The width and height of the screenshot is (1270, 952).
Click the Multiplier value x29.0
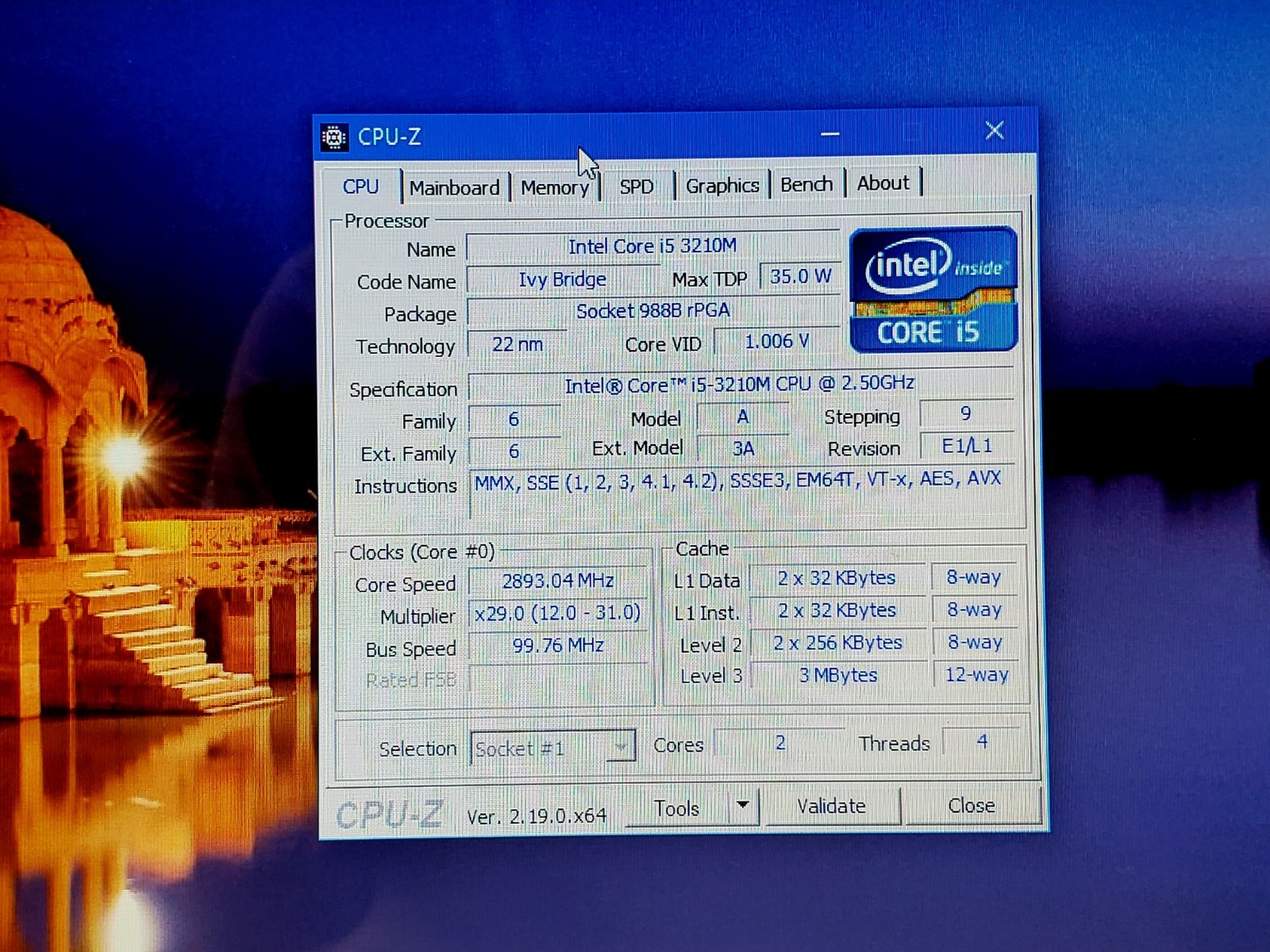point(558,613)
